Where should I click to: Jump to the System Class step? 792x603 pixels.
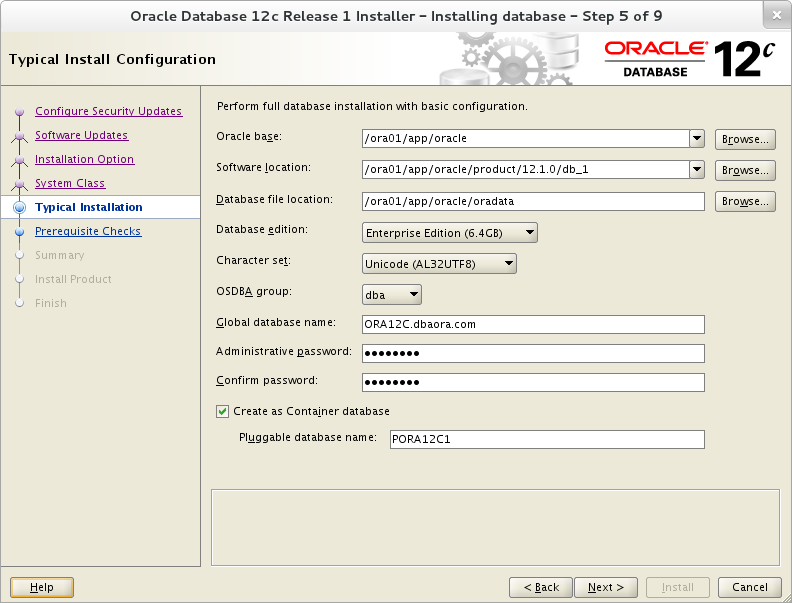point(70,183)
